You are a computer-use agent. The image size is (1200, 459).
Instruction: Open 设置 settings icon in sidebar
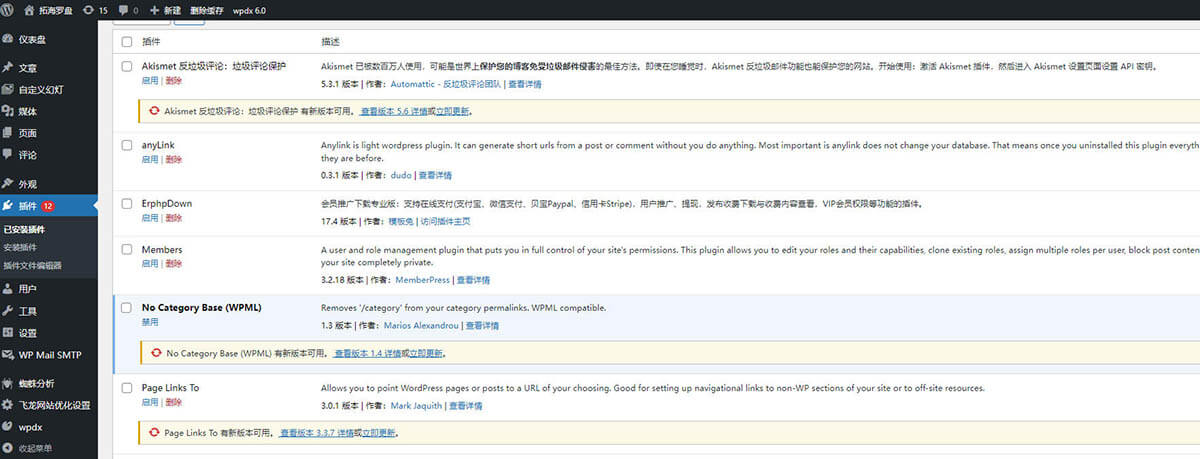[8, 333]
